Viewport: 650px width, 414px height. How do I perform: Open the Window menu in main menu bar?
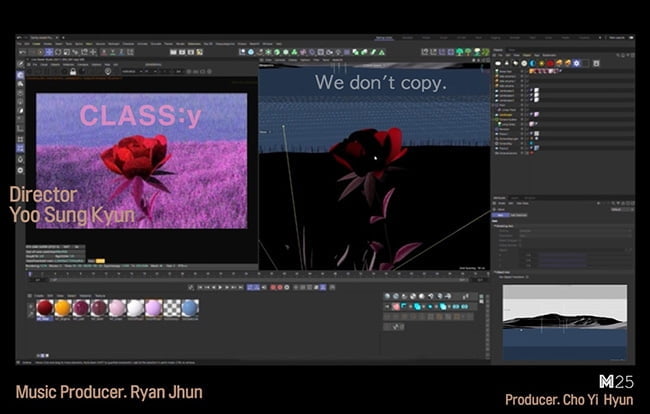point(268,44)
